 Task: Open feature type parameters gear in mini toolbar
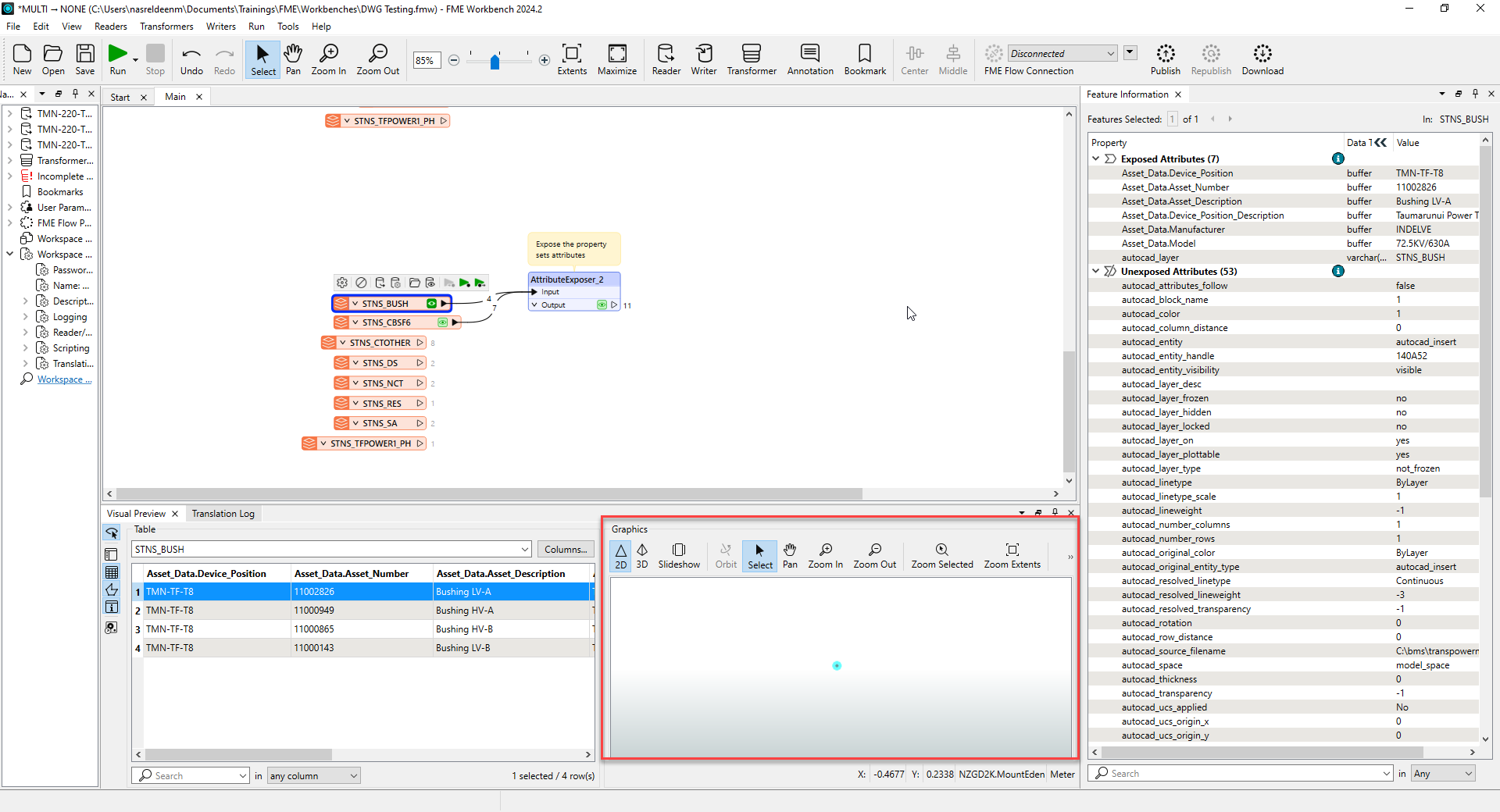pos(342,283)
